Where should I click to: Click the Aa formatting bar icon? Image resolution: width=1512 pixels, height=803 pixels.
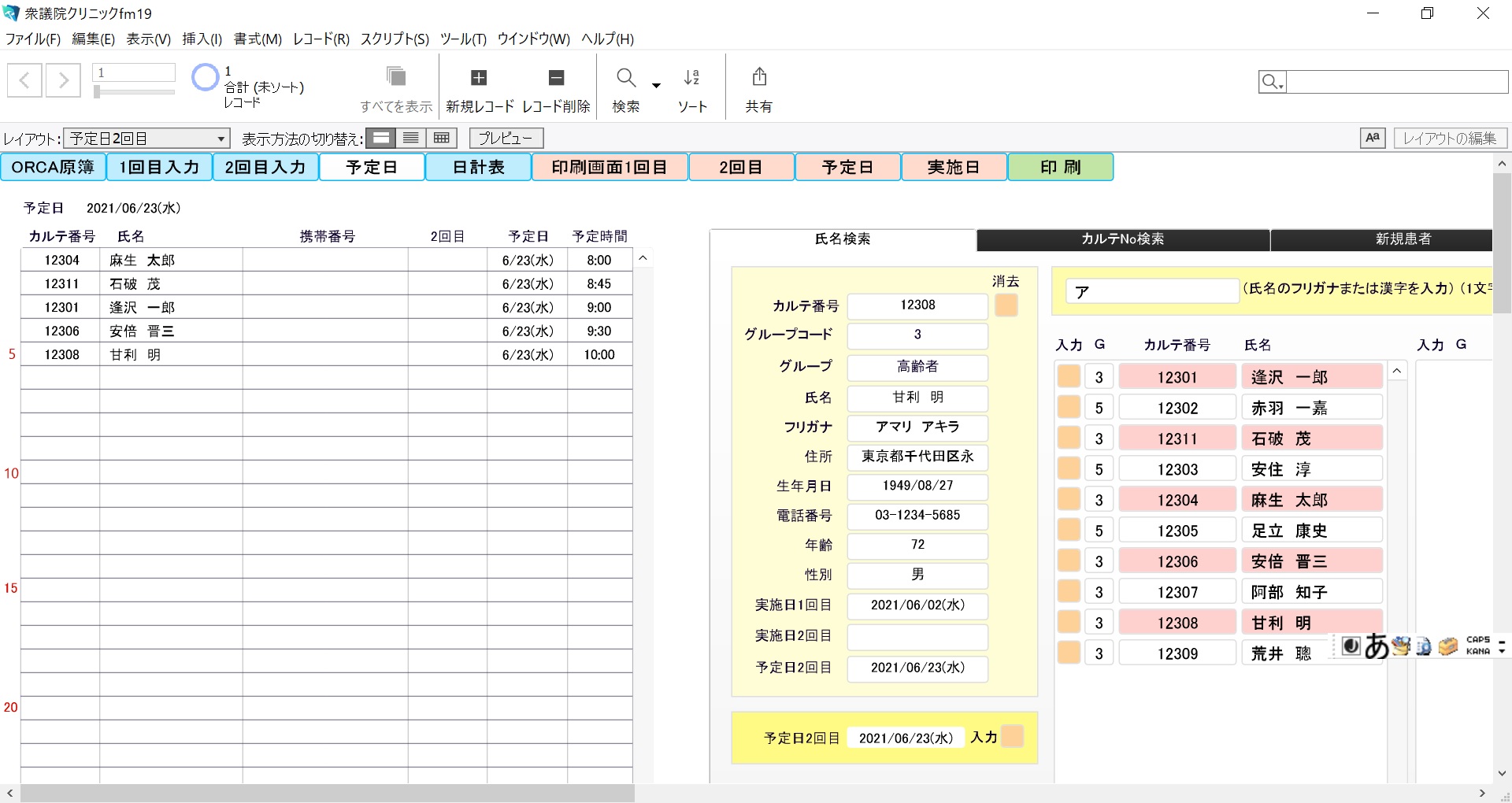1373,138
